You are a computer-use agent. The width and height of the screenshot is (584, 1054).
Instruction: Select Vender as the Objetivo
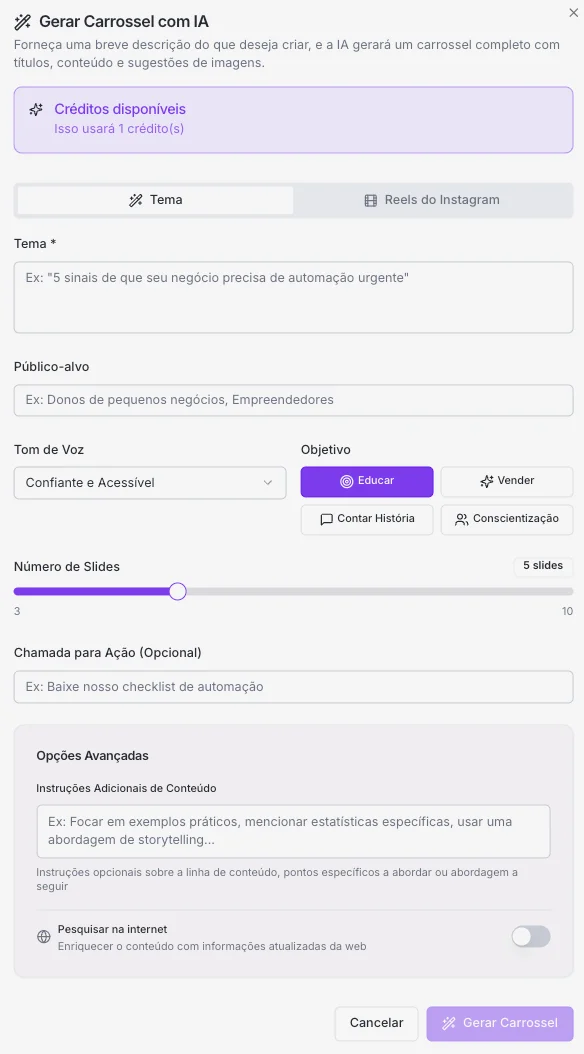(507, 481)
